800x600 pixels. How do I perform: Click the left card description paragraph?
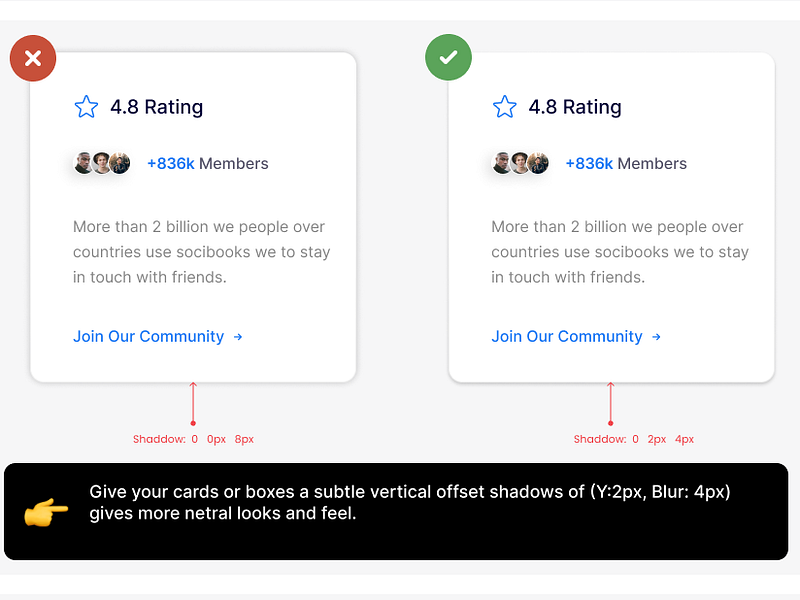[x=201, y=252]
